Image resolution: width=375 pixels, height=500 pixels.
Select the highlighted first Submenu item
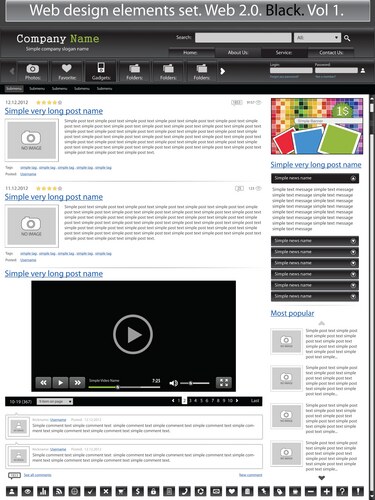[14, 89]
